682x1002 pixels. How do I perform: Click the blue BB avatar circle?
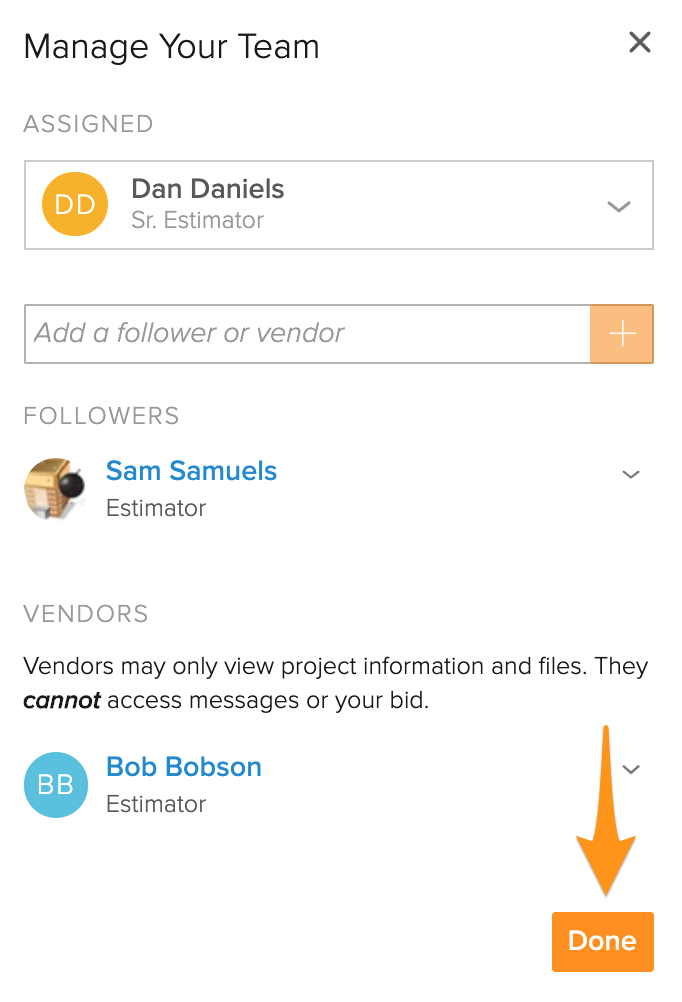pos(56,785)
